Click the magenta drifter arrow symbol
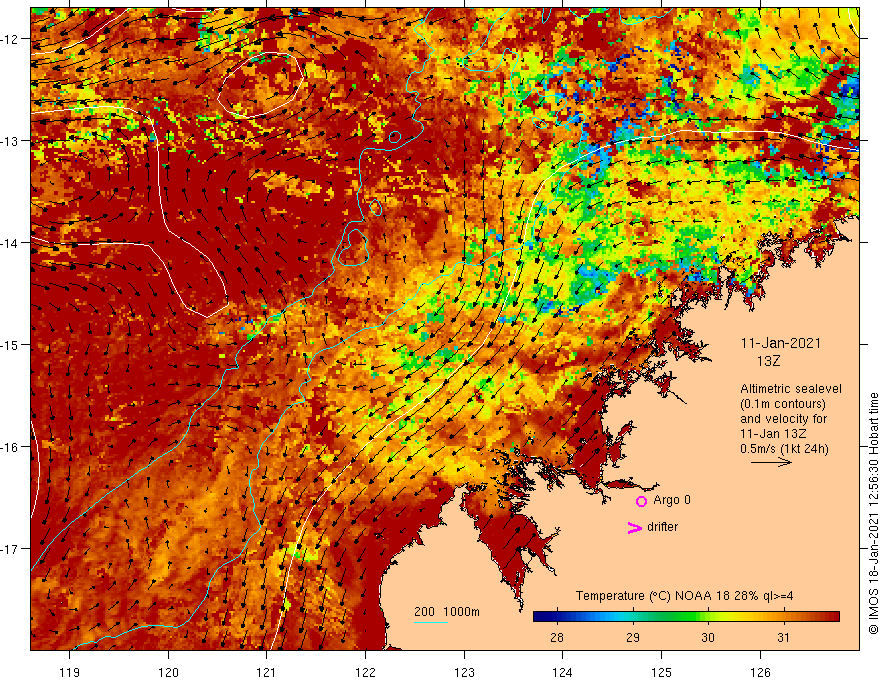The height and width of the screenshot is (680, 880). click(634, 527)
